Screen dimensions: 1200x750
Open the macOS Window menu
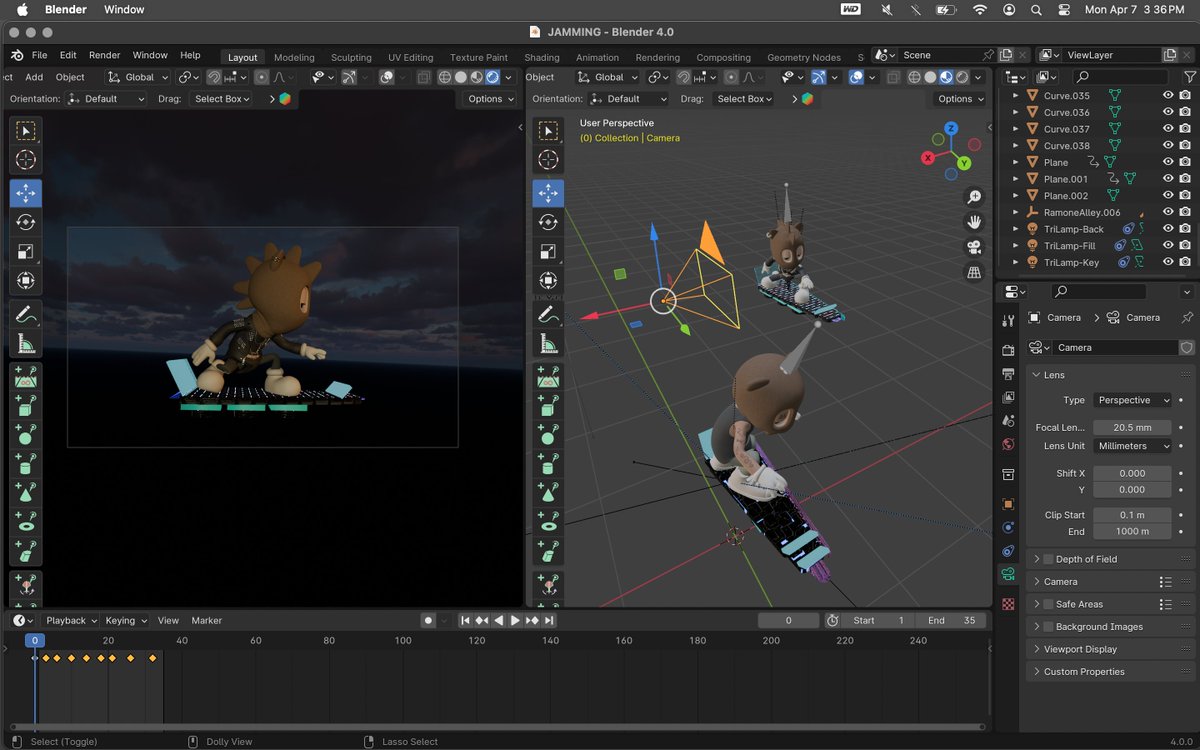point(124,9)
